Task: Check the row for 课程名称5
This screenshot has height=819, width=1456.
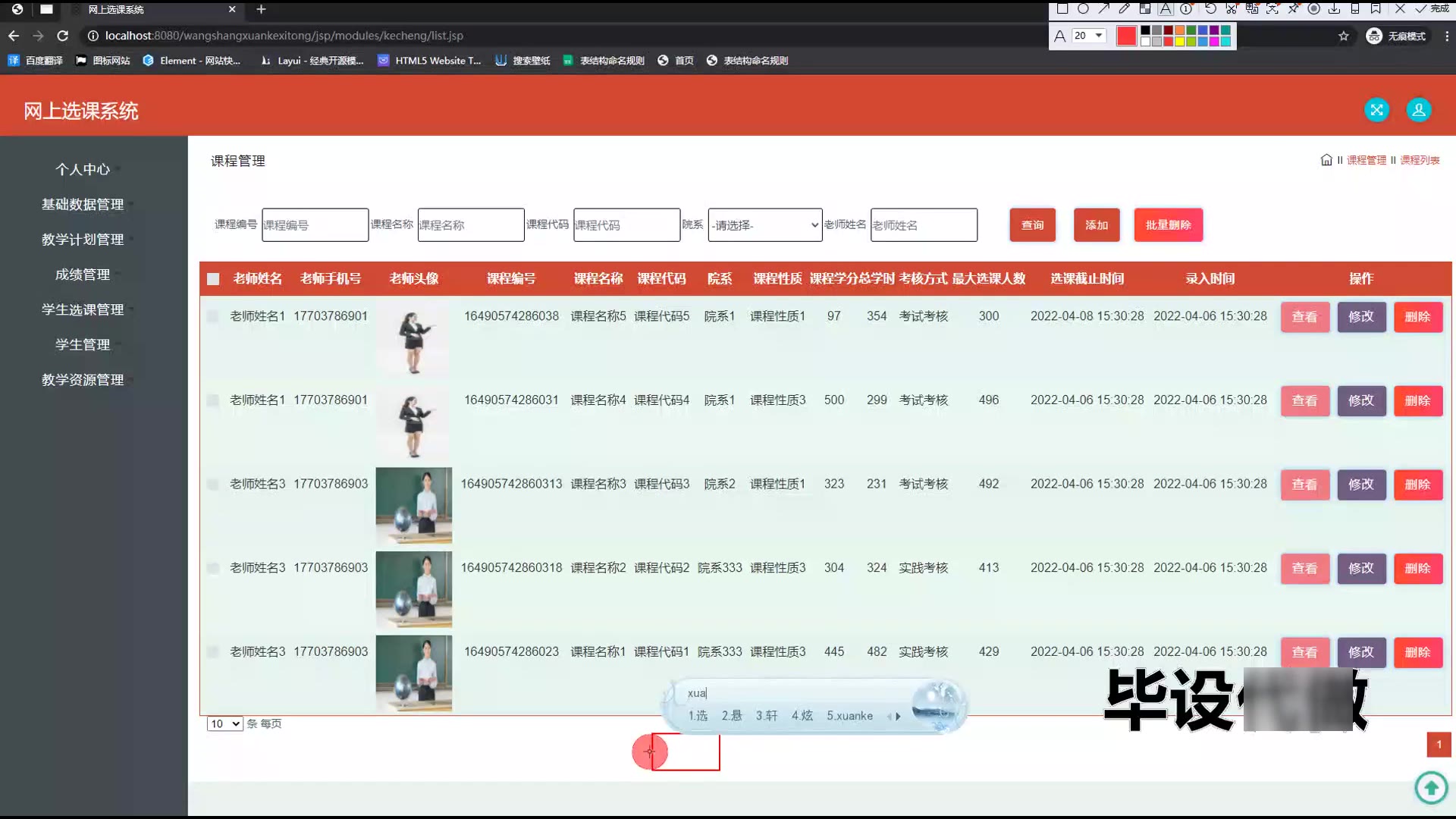Action: pyautogui.click(x=213, y=316)
